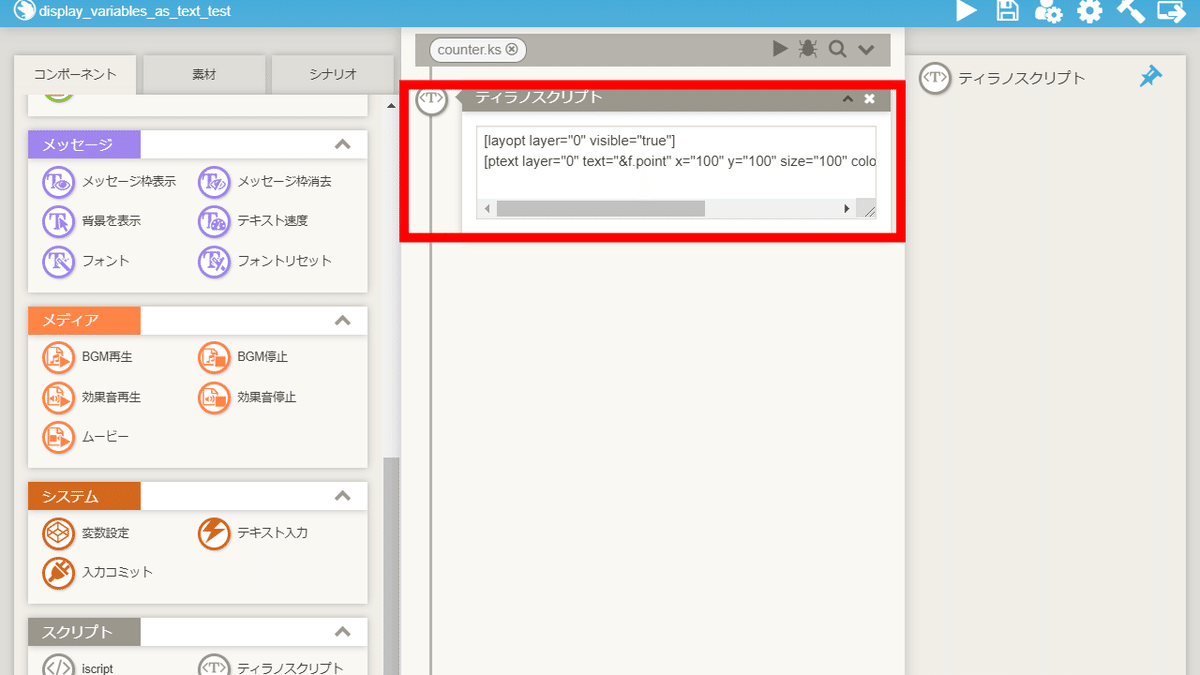Click inside the script text area
1200x675 pixels.
tap(676, 162)
